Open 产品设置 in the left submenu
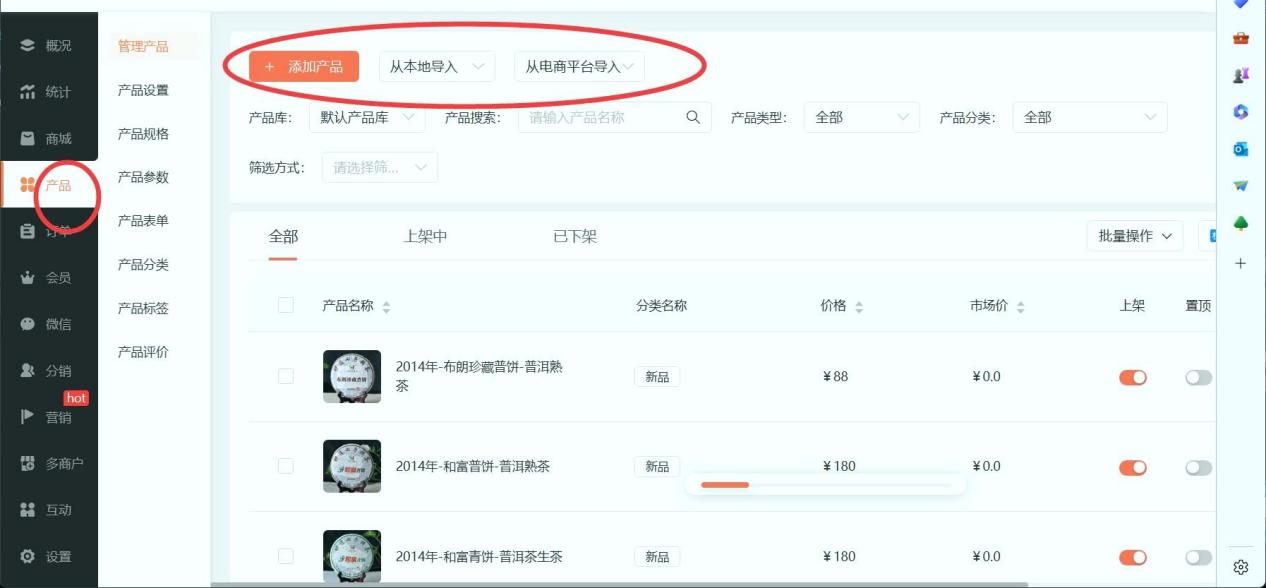The height and width of the screenshot is (588, 1266). point(143,90)
